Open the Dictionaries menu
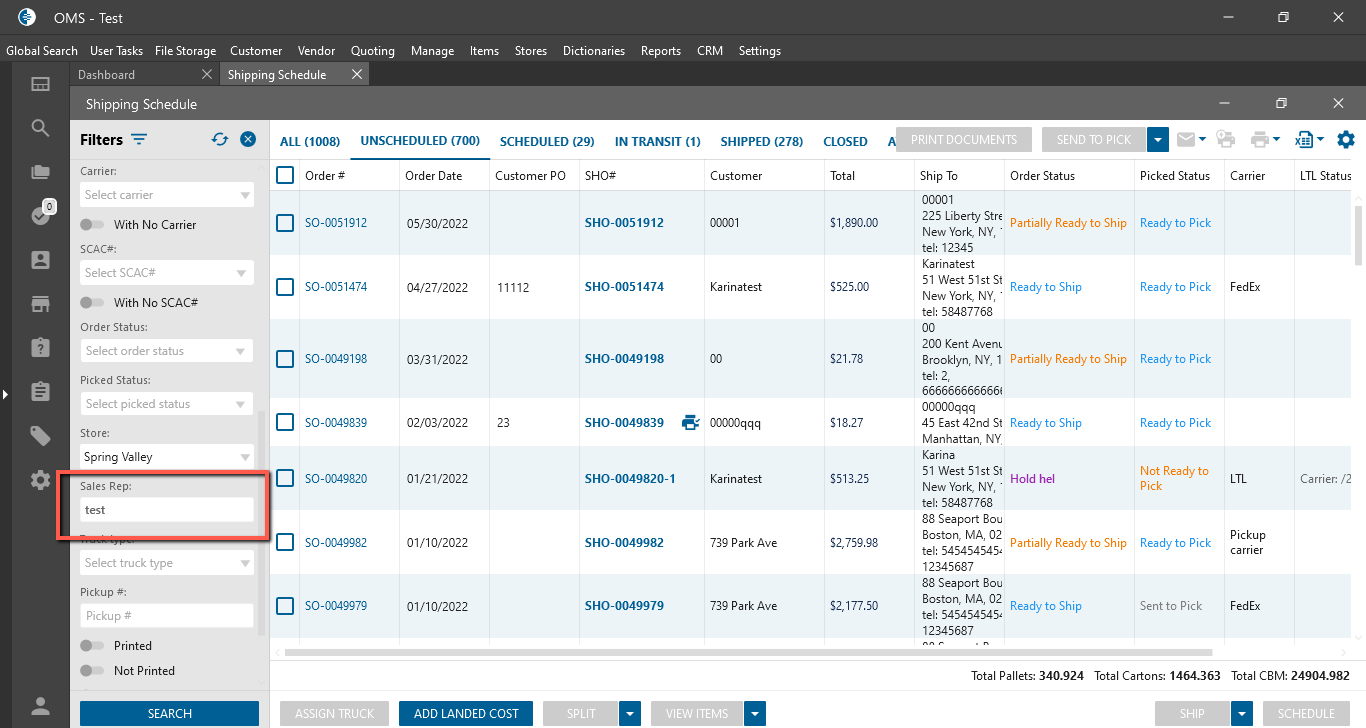 (x=593, y=51)
